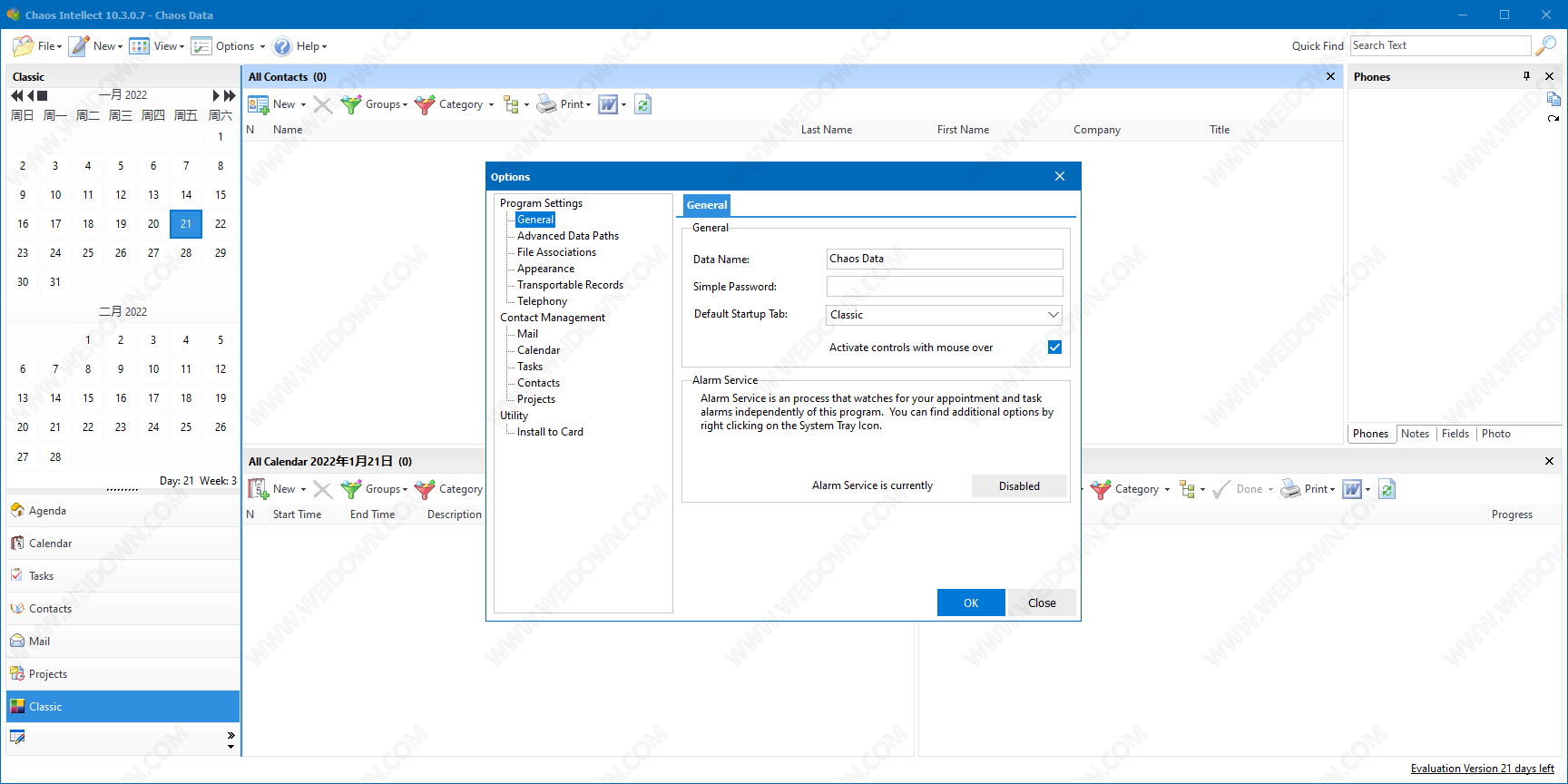1568x784 pixels.
Task: Click Evaluation Version 21 days left link
Action: (x=1482, y=769)
